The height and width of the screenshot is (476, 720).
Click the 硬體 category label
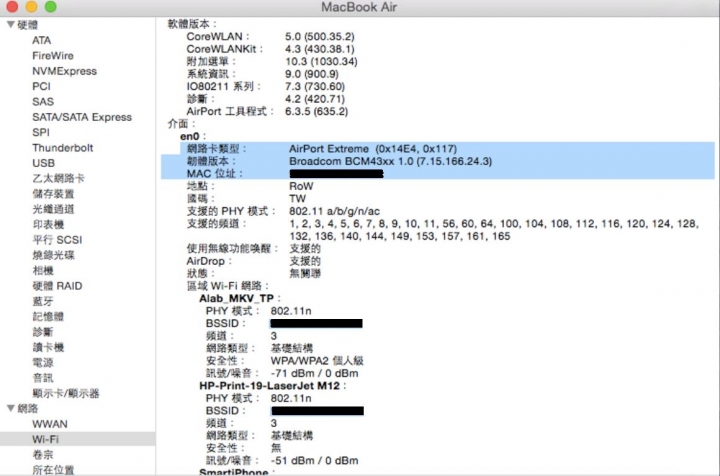28,24
